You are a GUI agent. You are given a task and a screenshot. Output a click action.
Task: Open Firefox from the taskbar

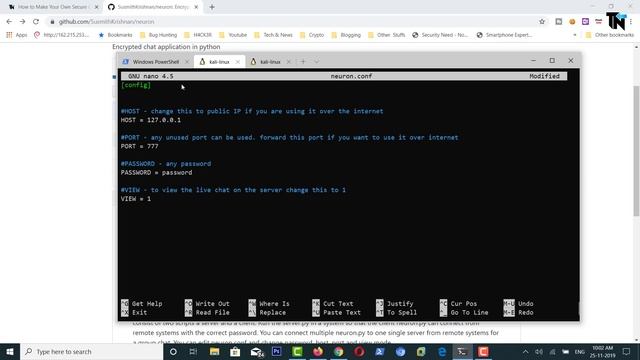click(x=318, y=351)
